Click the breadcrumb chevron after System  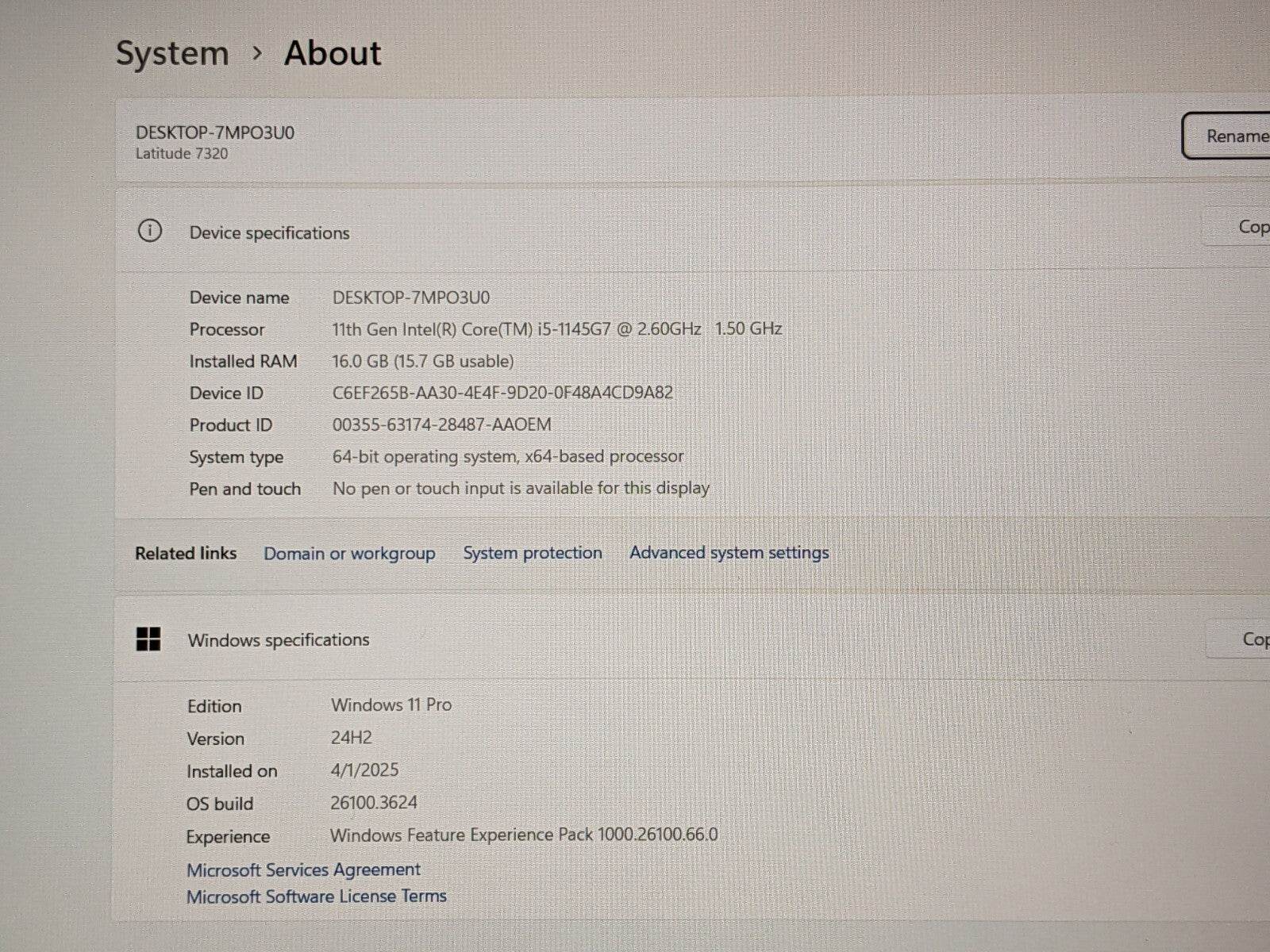[256, 53]
